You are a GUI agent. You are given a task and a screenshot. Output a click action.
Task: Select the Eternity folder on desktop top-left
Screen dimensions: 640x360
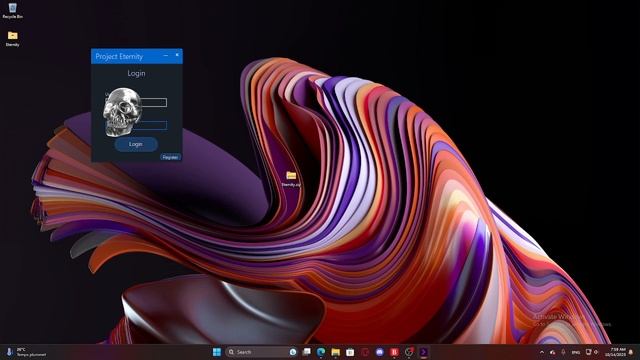click(x=13, y=39)
